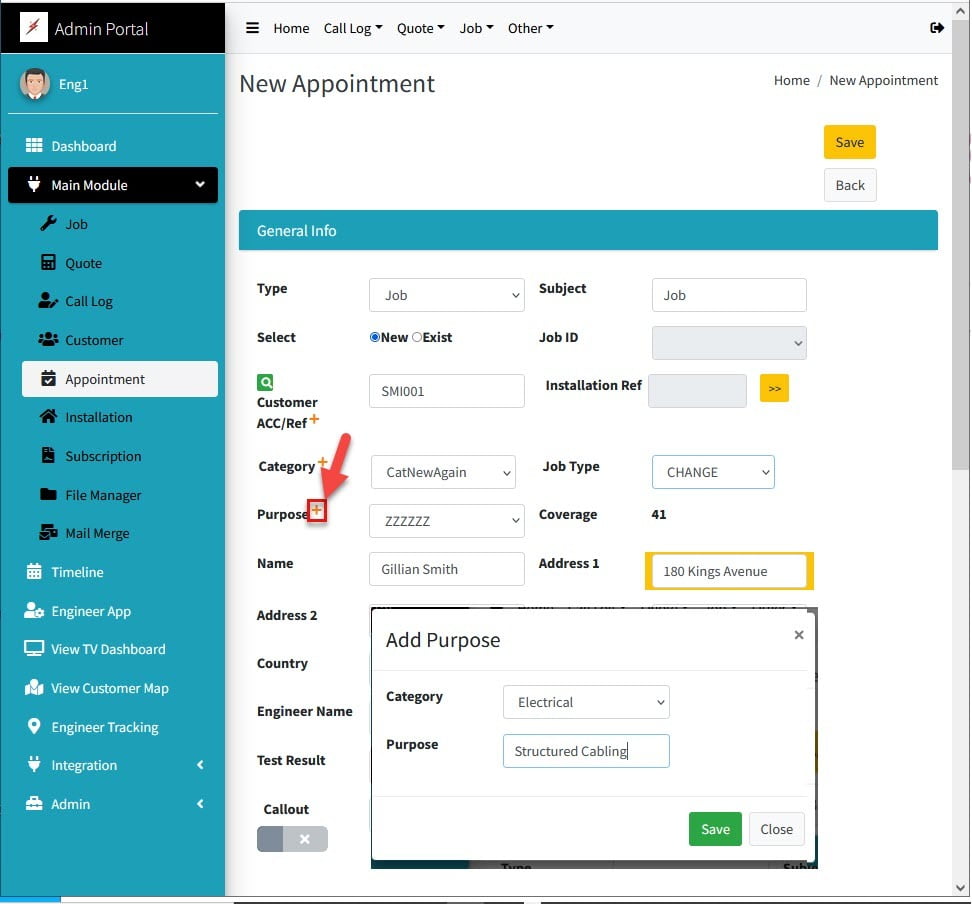Select the New radio button
The width and height of the screenshot is (972, 904).
(x=375, y=338)
